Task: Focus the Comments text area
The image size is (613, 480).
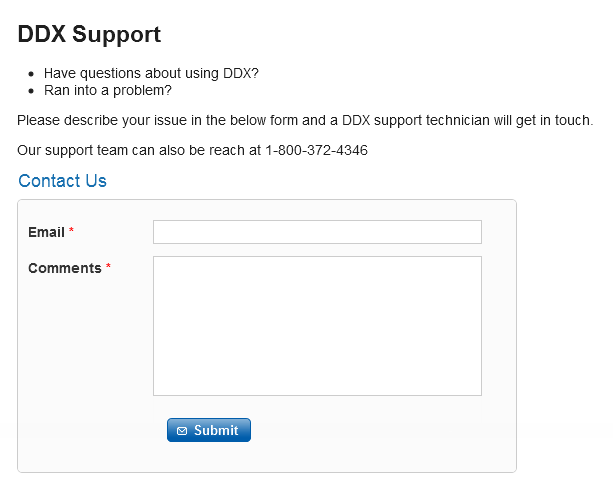Action: point(317,325)
